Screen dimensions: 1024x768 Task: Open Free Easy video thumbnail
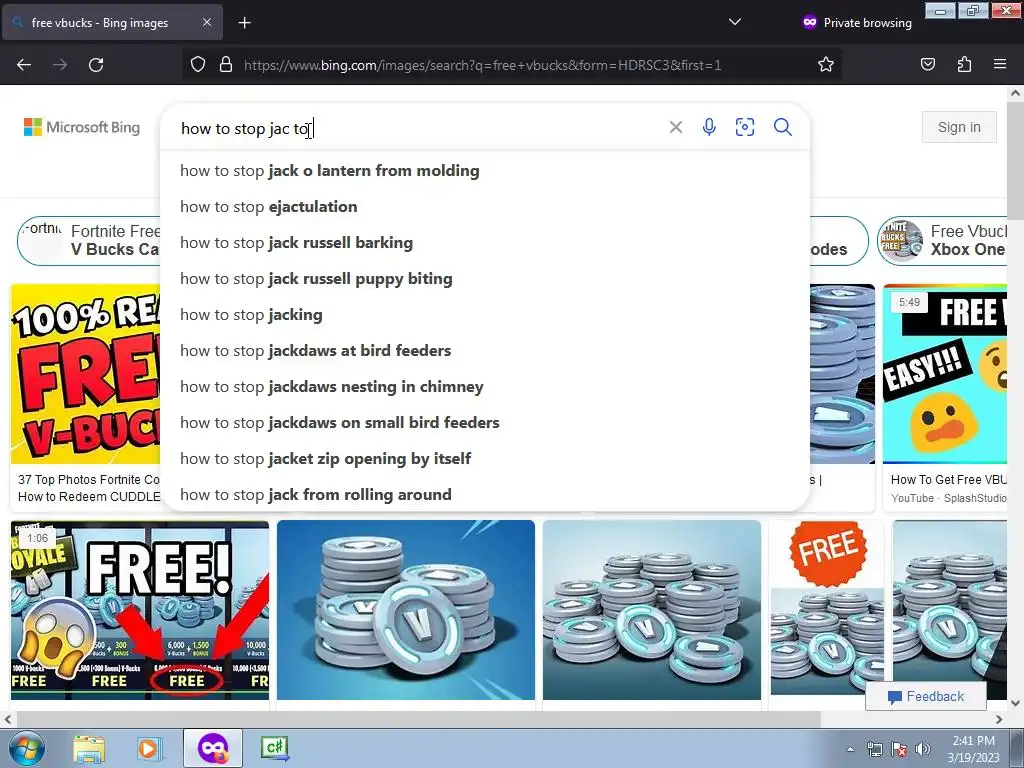click(x=944, y=374)
